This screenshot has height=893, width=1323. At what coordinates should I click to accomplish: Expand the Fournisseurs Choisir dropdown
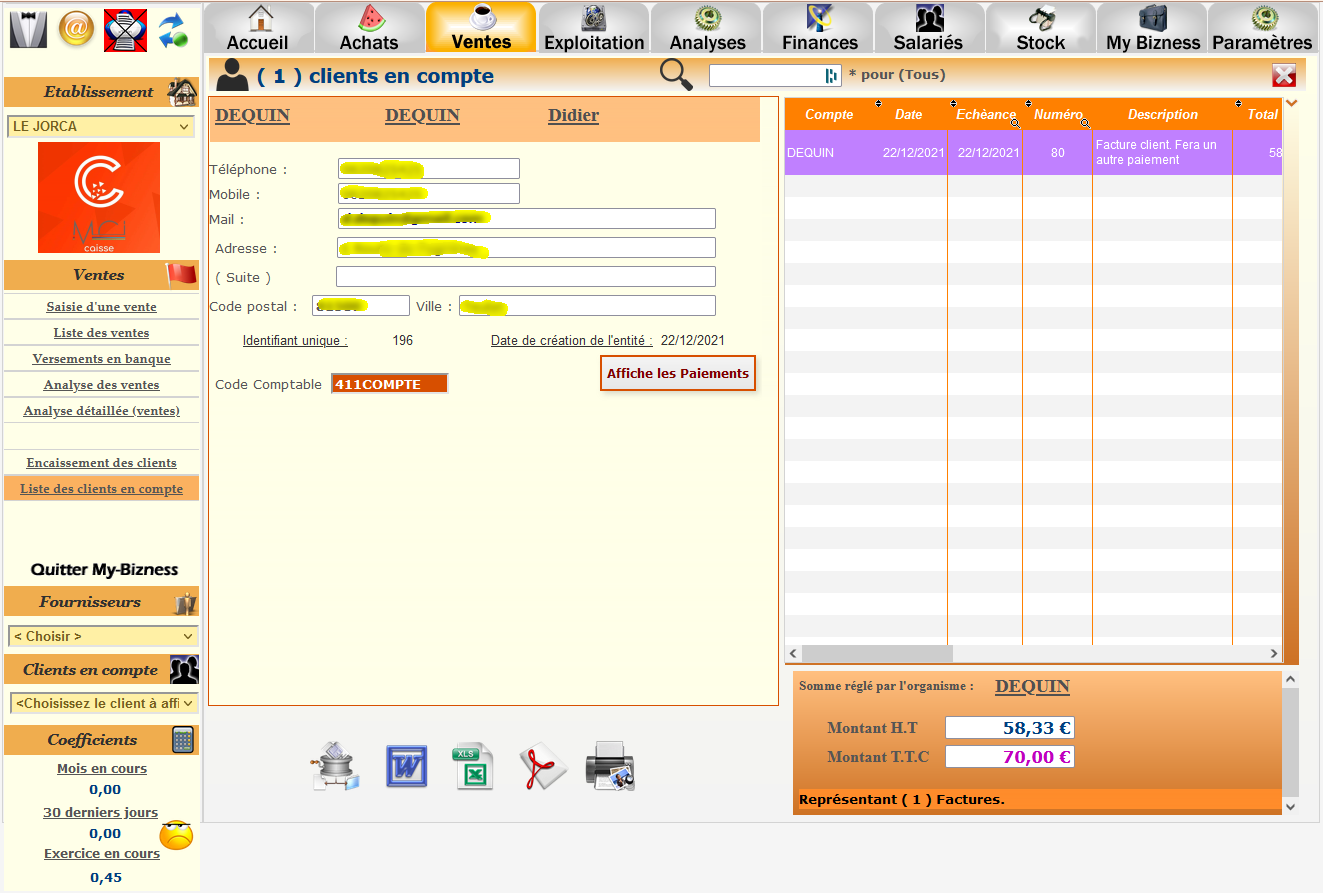(103, 636)
